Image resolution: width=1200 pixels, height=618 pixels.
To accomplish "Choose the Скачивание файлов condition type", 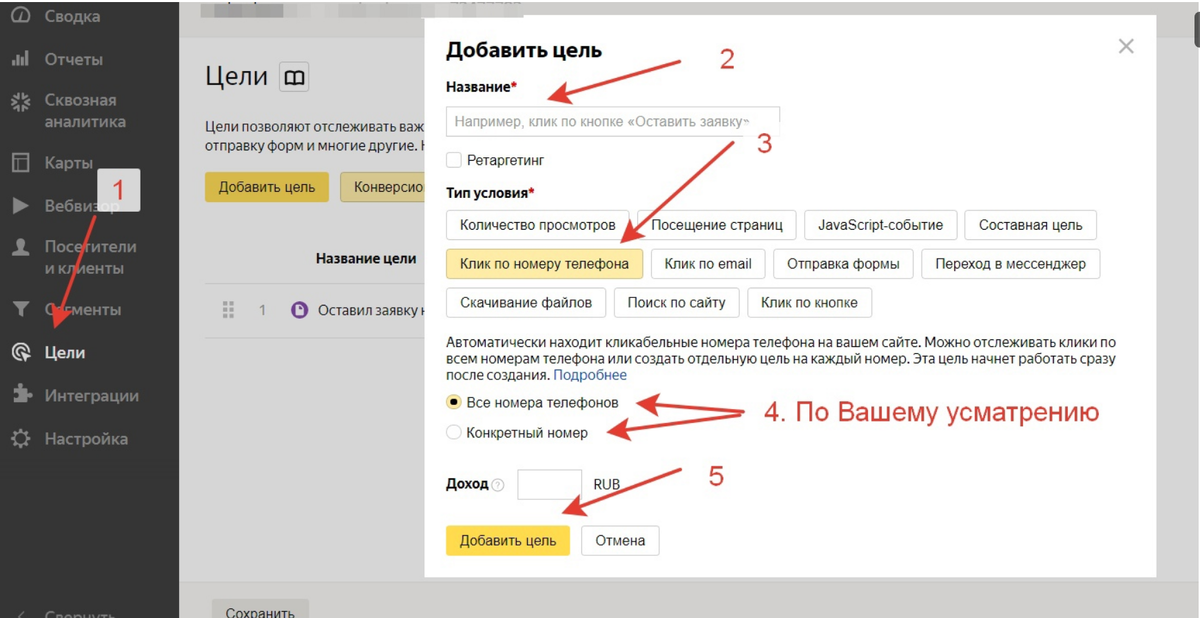I will [x=526, y=302].
